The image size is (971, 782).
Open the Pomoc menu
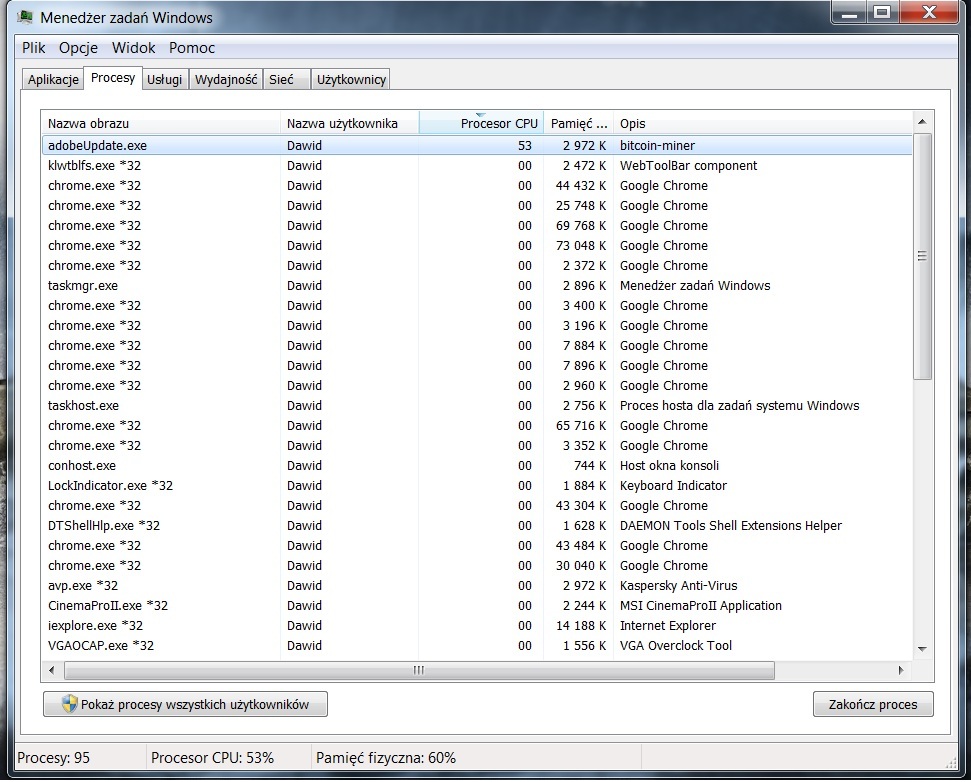pyautogui.click(x=192, y=48)
